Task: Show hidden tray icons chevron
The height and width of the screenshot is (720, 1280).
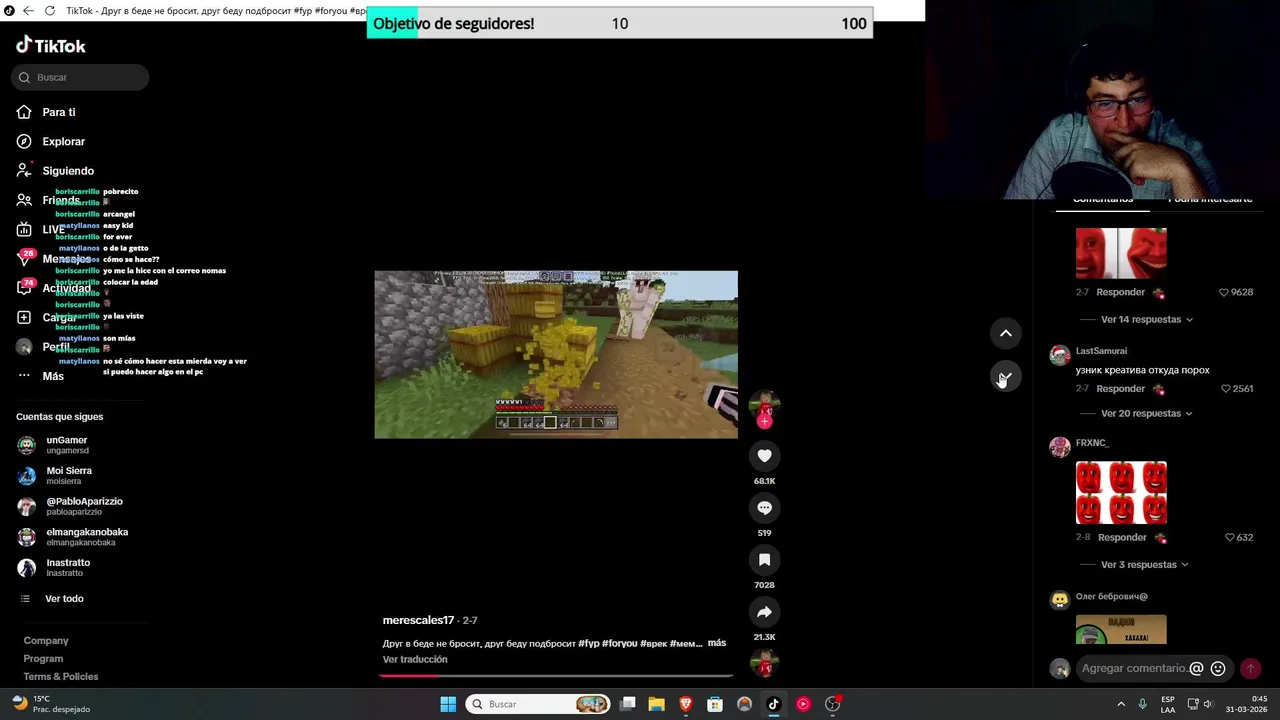Action: pos(1121,704)
